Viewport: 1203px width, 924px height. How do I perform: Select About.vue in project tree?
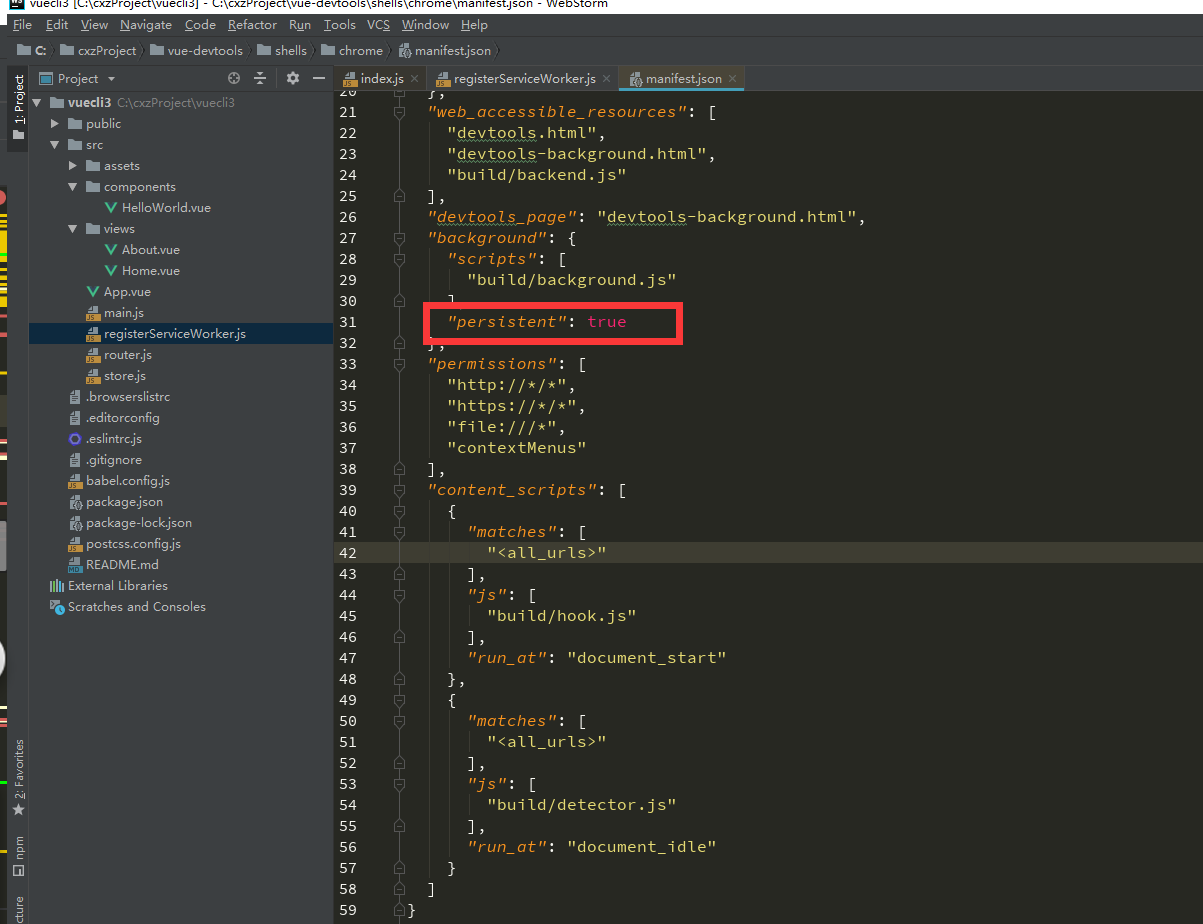tap(151, 250)
